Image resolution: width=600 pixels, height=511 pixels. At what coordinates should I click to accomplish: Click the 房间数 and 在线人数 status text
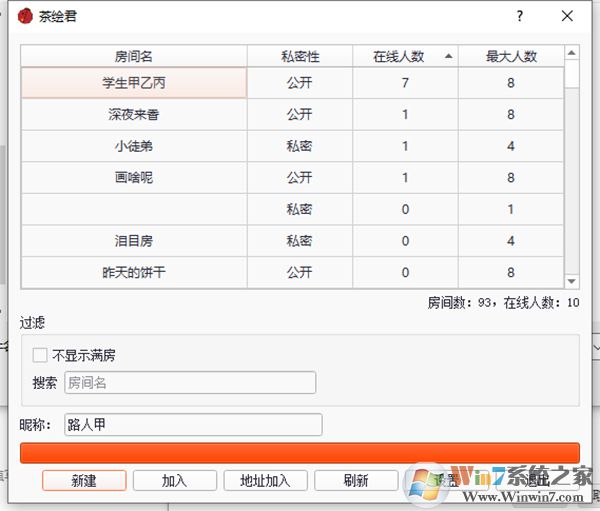pos(504,303)
